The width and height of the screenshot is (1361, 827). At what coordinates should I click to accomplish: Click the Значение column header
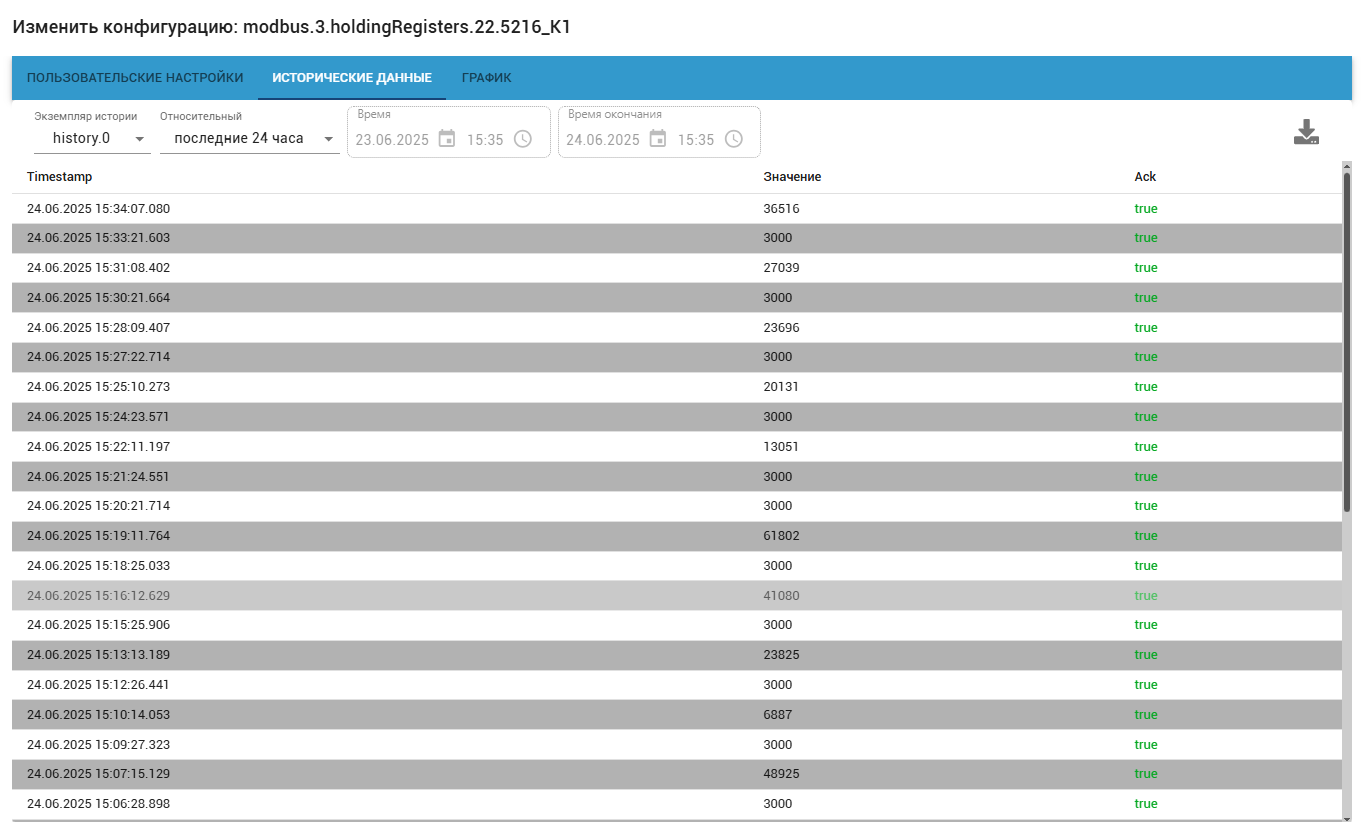tap(792, 177)
